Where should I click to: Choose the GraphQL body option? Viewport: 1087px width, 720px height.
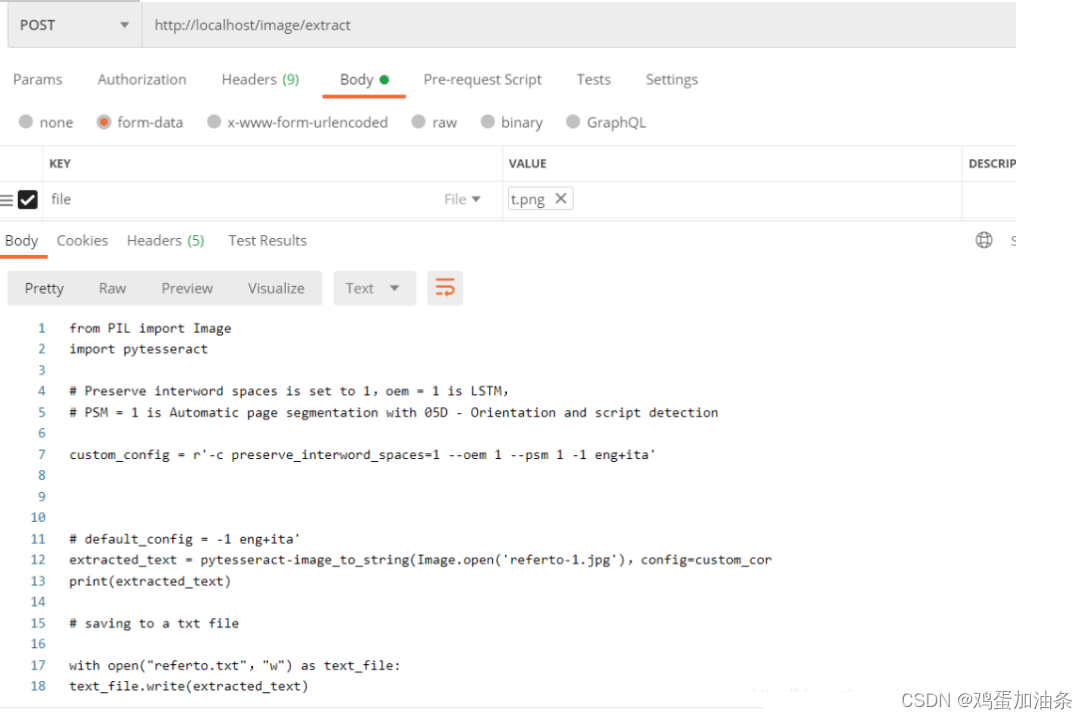click(573, 122)
